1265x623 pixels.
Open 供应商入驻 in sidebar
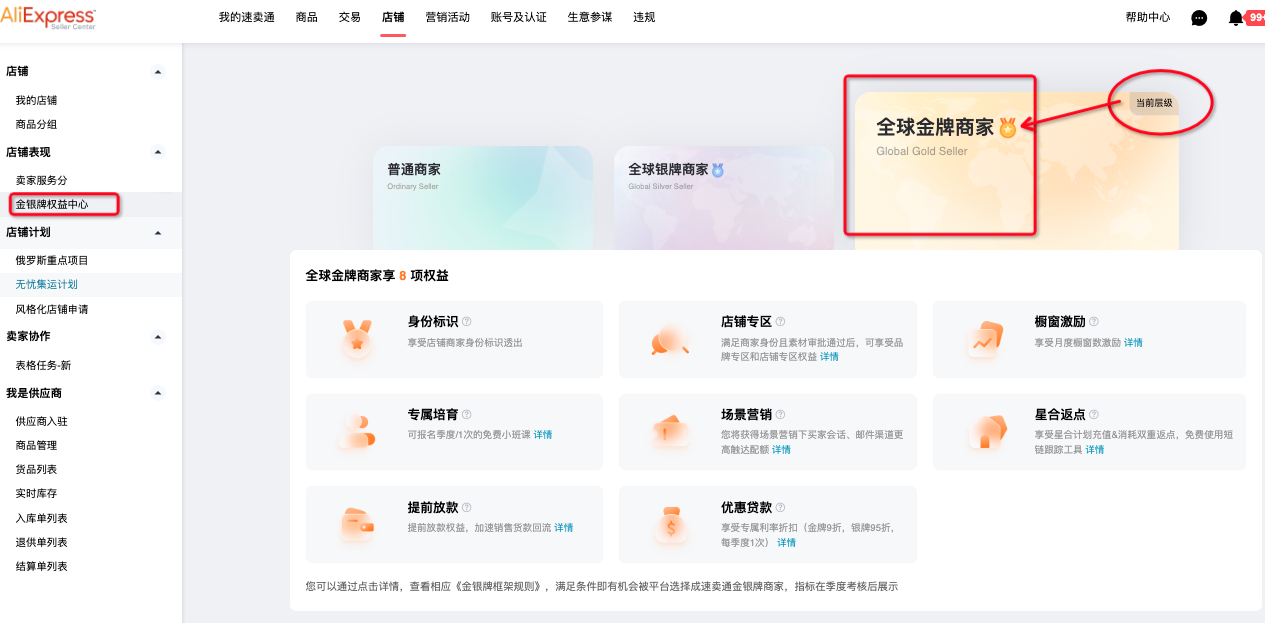41,421
